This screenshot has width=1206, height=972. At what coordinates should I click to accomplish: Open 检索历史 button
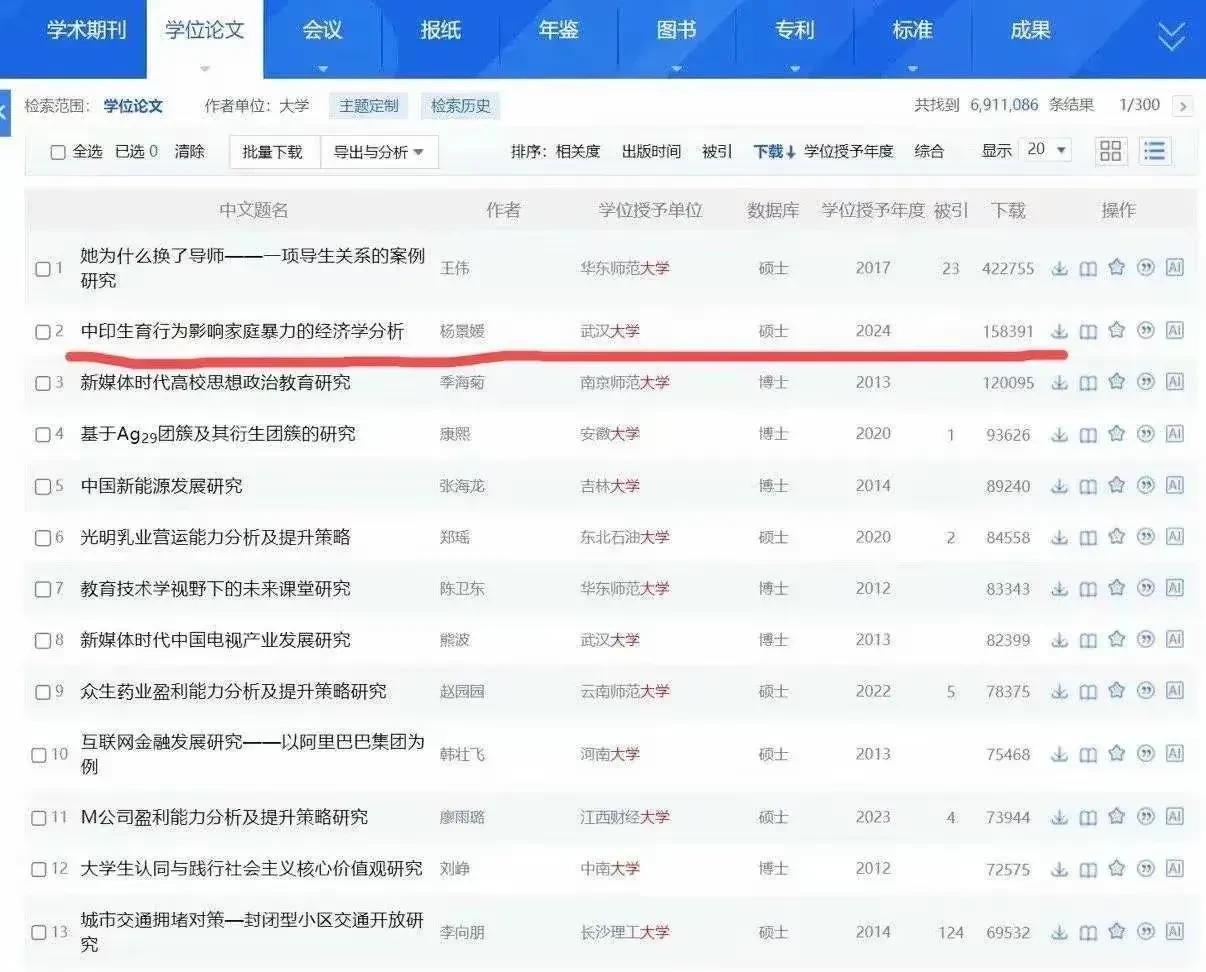tap(461, 106)
